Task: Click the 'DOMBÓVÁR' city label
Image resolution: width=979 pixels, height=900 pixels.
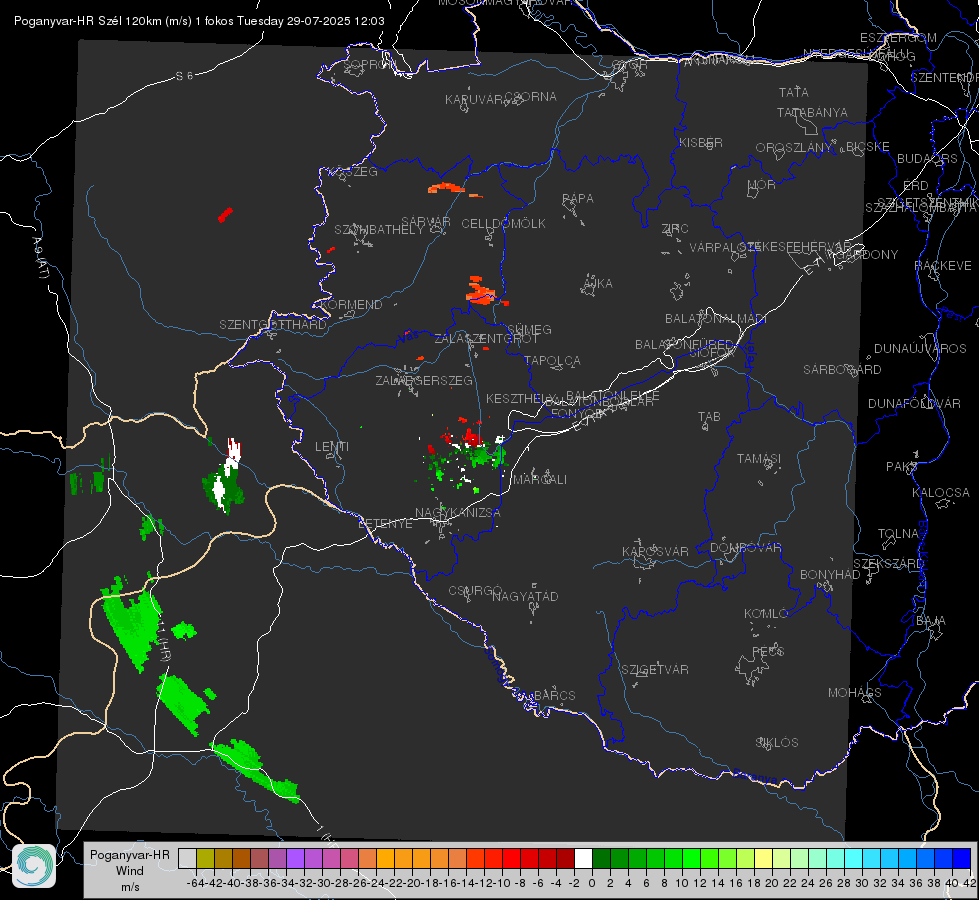Action: pos(745,548)
